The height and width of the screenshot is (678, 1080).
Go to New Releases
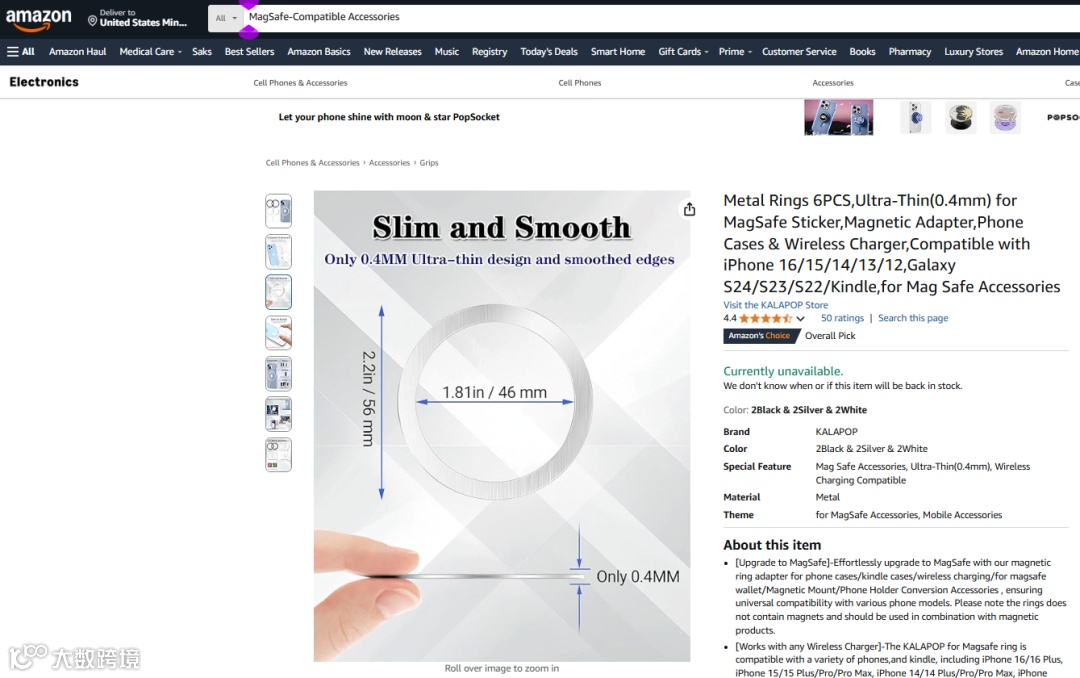tap(393, 52)
